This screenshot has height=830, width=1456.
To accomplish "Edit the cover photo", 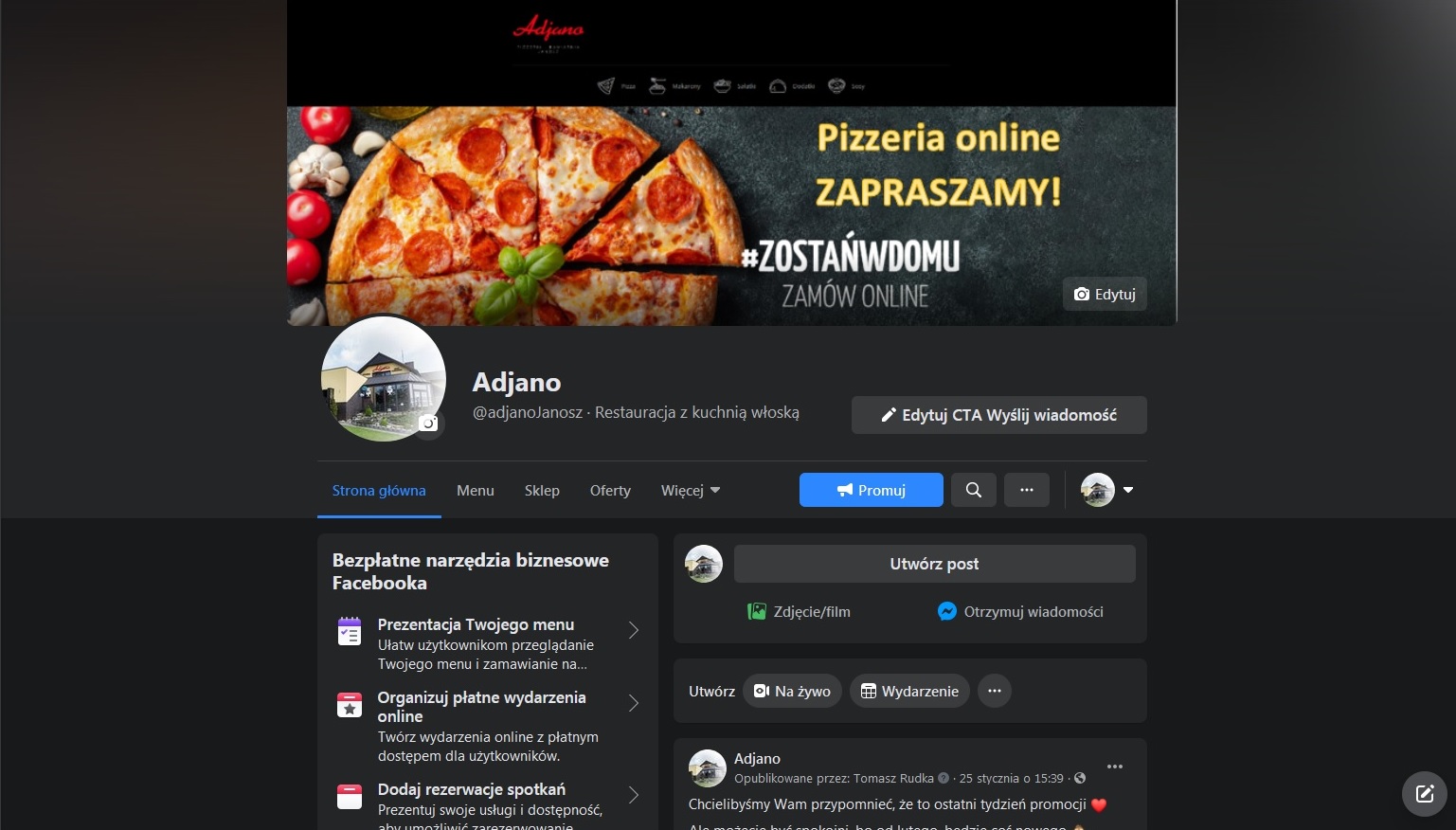I will (1105, 294).
